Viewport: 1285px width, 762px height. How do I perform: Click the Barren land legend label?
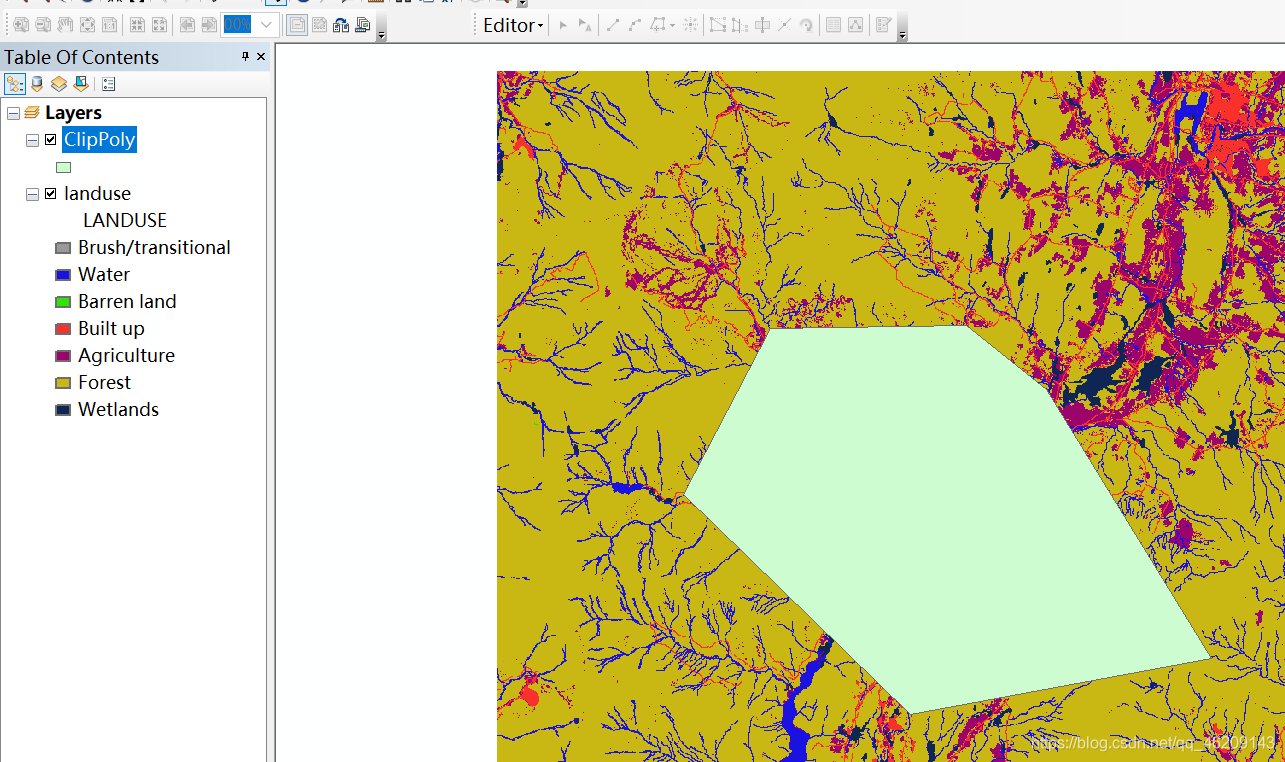pyautogui.click(x=127, y=302)
